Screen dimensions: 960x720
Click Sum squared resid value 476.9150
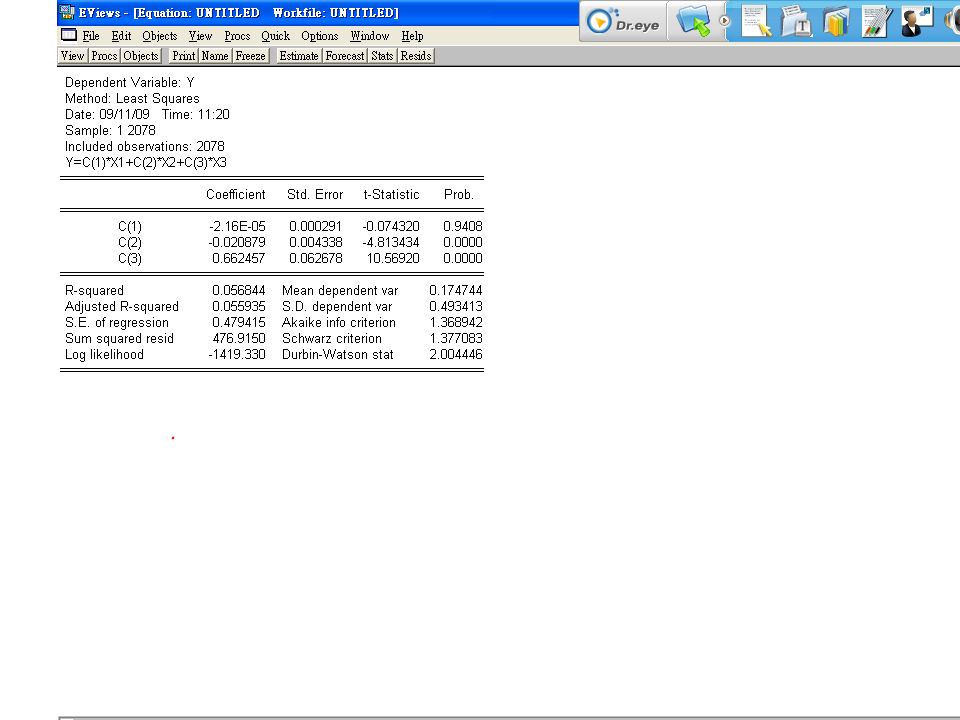coord(239,339)
